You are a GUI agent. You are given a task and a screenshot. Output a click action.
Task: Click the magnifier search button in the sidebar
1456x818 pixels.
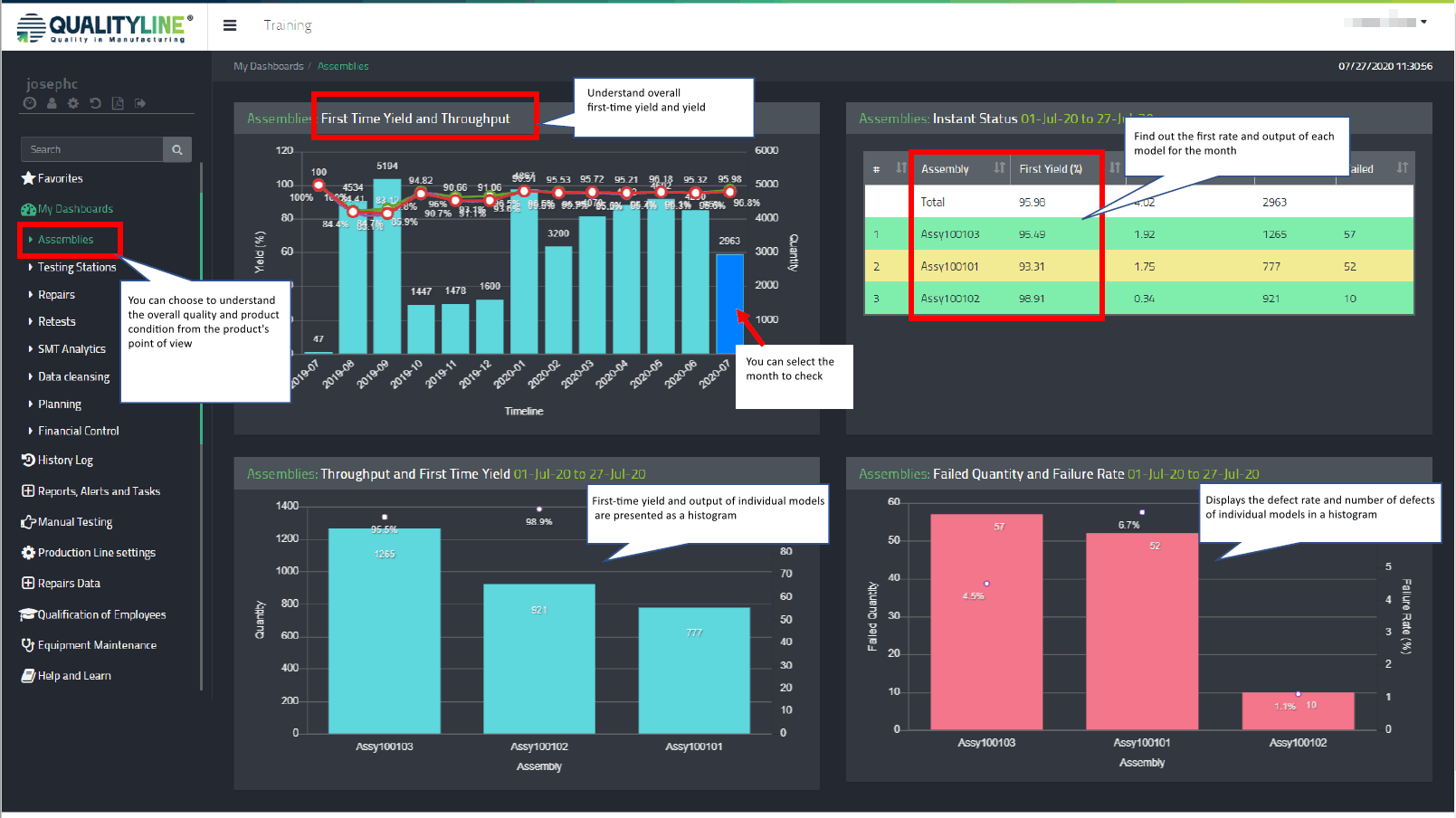(177, 149)
